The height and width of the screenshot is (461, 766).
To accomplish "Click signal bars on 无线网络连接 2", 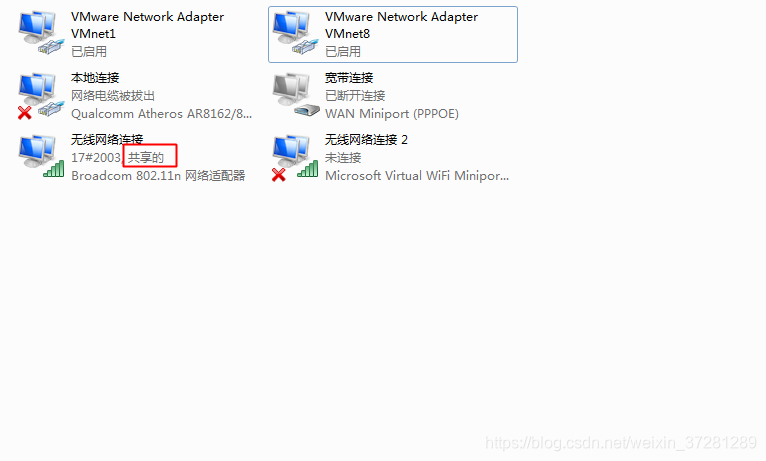I will pos(308,169).
